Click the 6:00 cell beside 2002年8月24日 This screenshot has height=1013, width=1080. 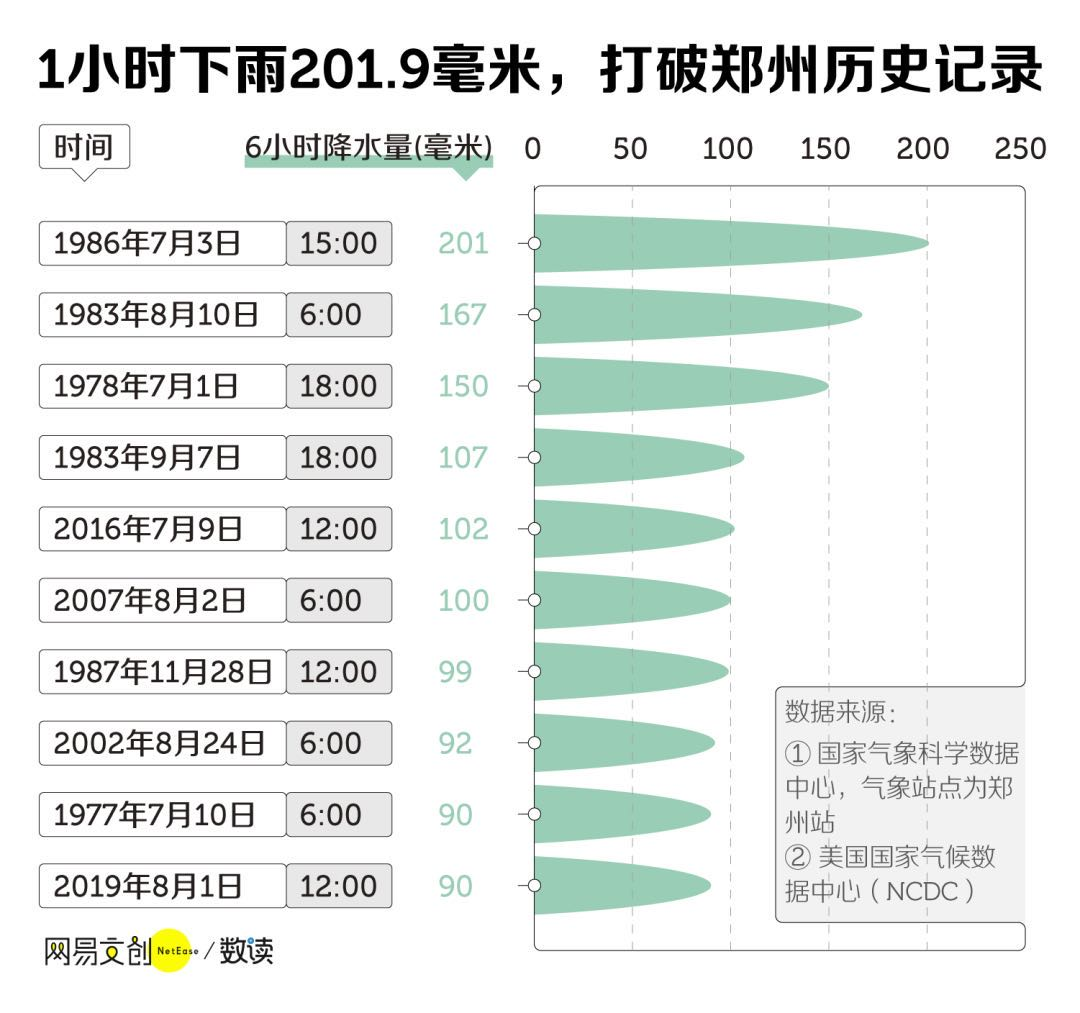click(x=339, y=743)
